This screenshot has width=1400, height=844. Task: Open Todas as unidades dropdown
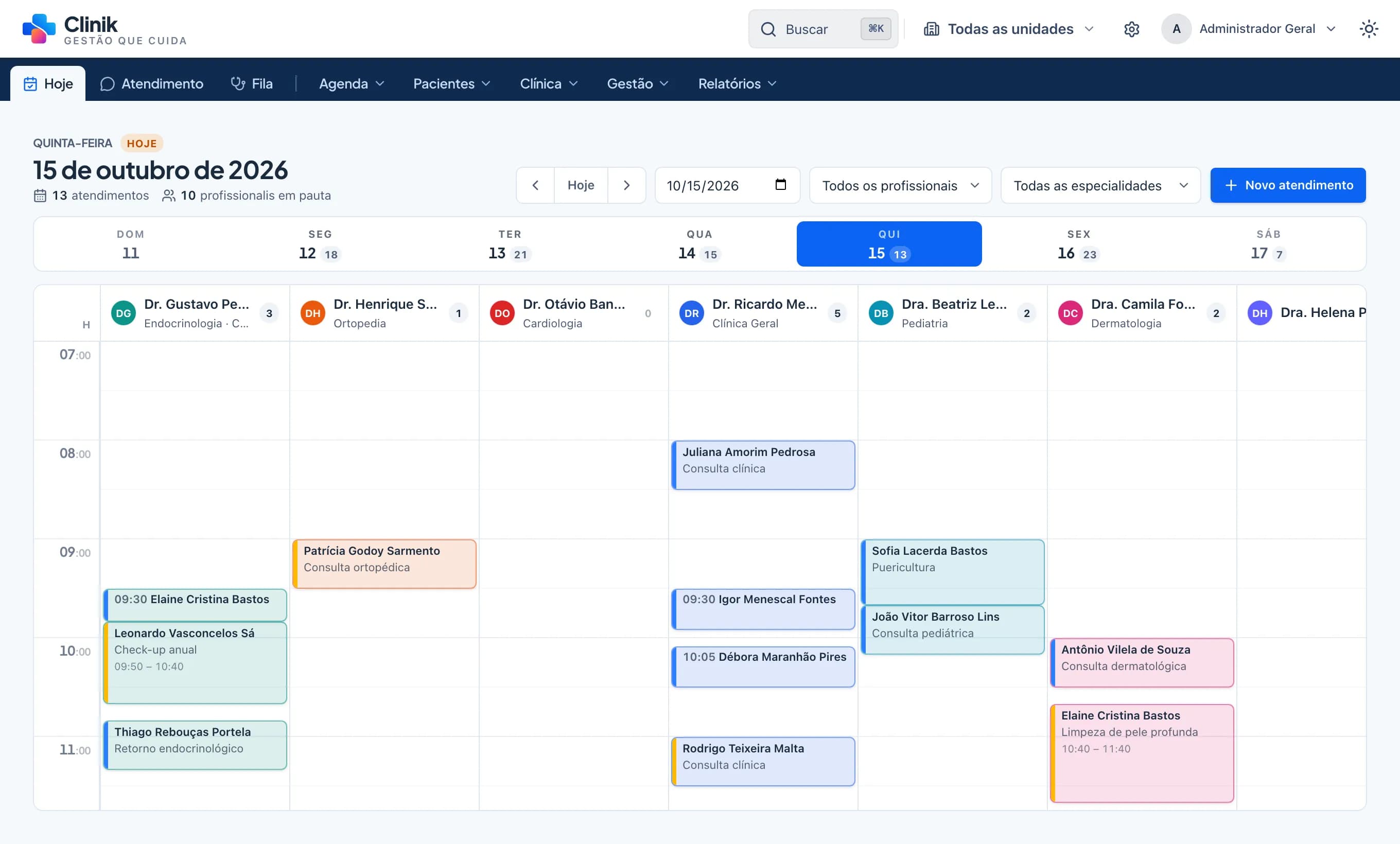1008,29
